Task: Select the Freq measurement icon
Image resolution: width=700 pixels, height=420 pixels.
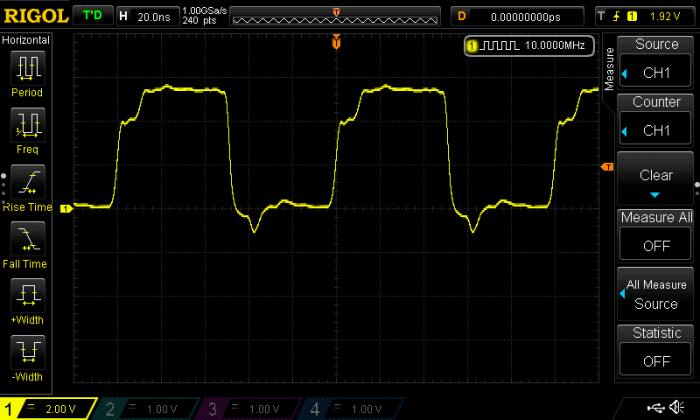Action: tap(28, 125)
